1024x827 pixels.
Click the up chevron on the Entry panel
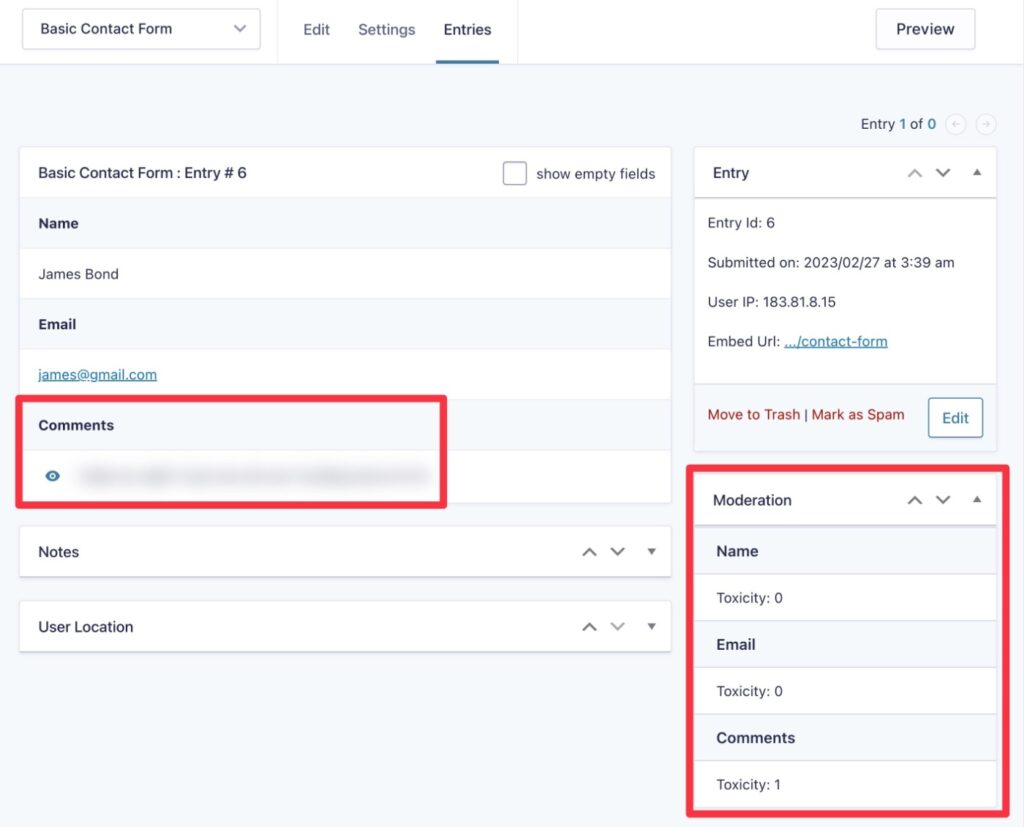point(914,172)
